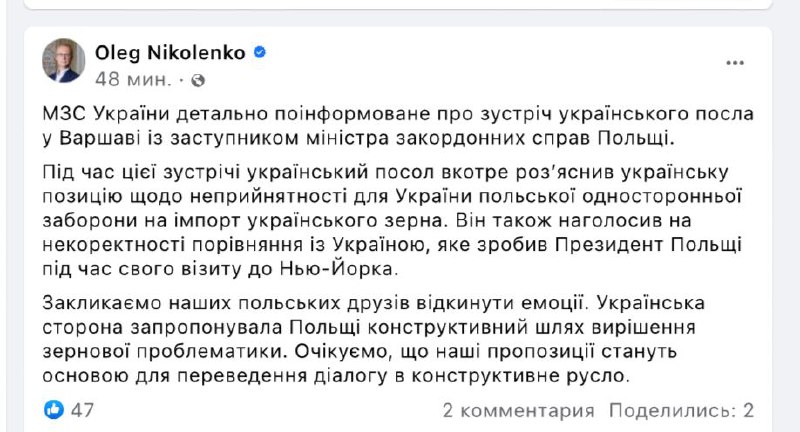Image resolution: width=800 pixels, height=432 pixels.
Task: Open Oleg Nikolenko's profile name link
Action: 170,52
